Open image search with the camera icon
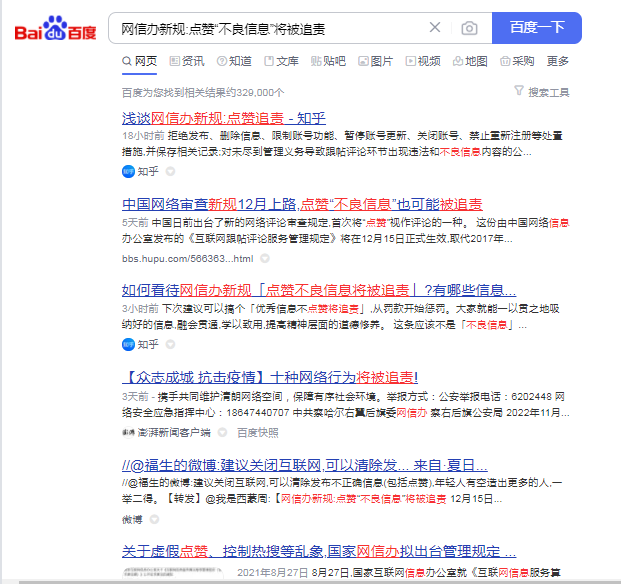This screenshot has height=584, width=621. pos(469,28)
